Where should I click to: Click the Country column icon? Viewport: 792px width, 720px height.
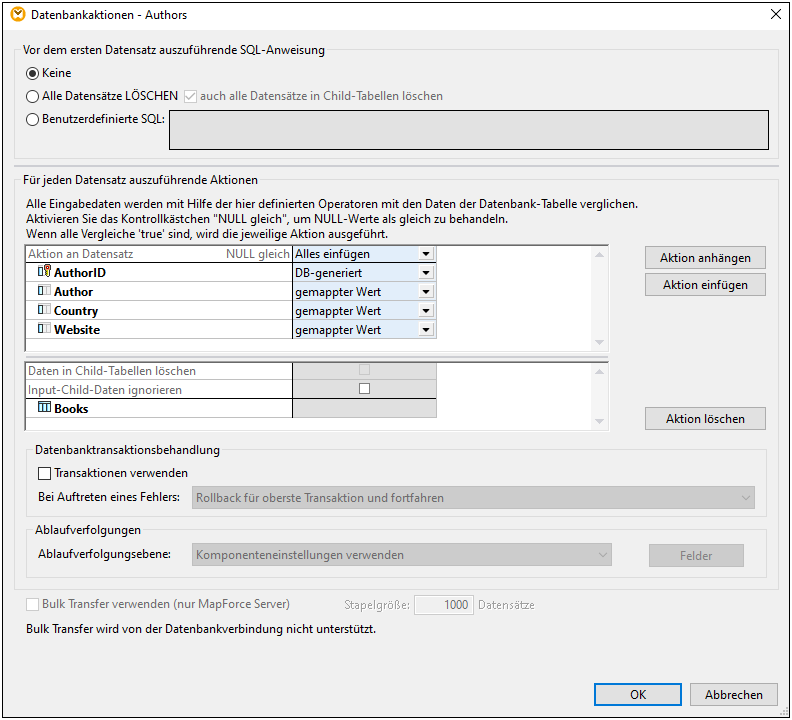pos(44,310)
